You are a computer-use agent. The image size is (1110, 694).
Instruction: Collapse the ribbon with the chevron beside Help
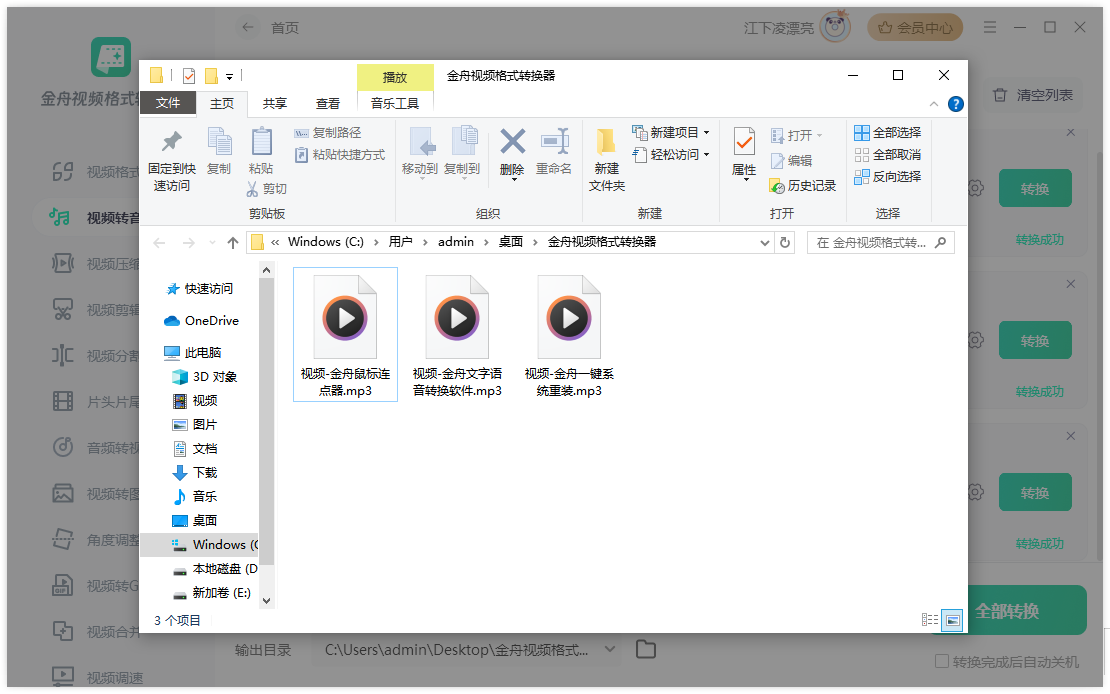click(x=934, y=104)
